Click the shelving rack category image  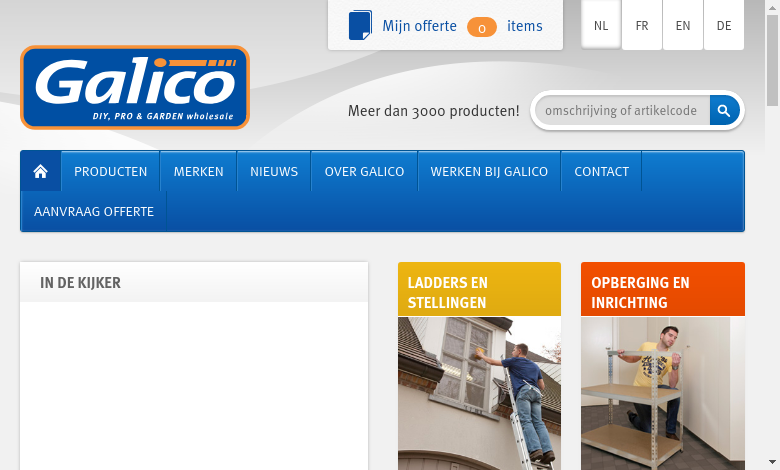pos(663,393)
